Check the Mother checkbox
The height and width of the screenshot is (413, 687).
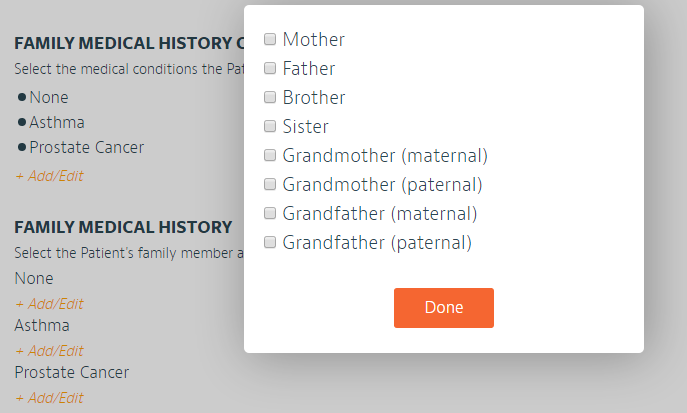click(x=270, y=40)
